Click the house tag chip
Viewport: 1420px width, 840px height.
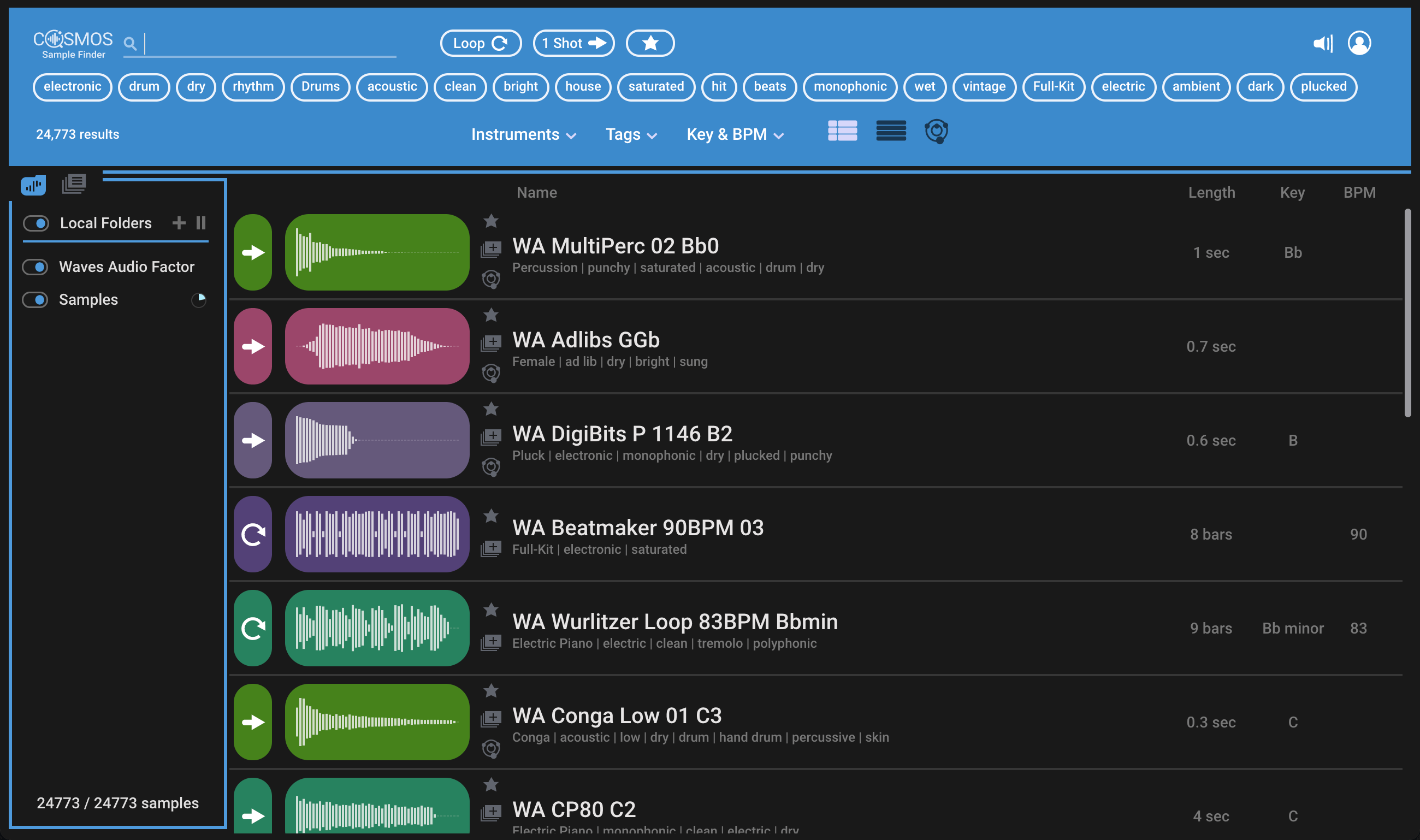tap(582, 87)
